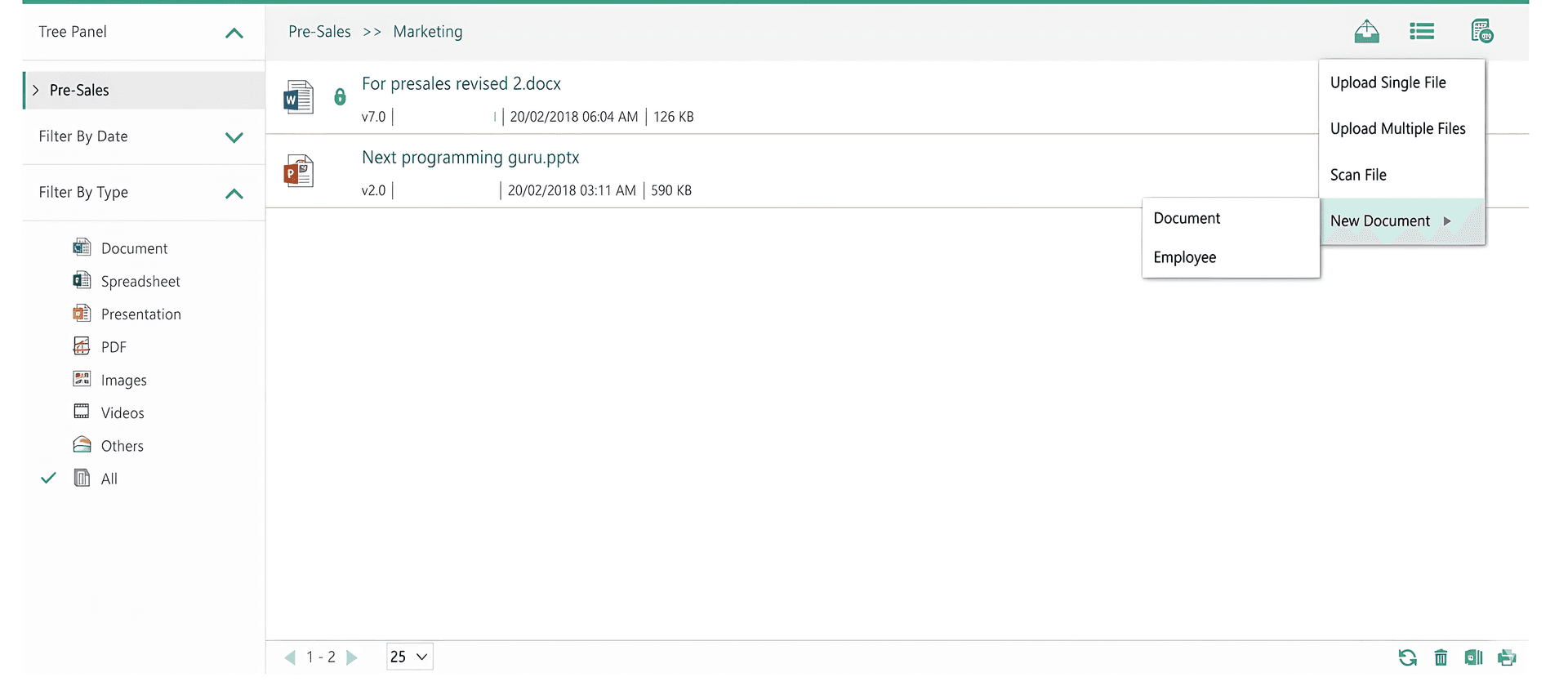1568x695 pixels.
Task: Click the PowerPoint icon for programming guru file
Action: coord(298,171)
